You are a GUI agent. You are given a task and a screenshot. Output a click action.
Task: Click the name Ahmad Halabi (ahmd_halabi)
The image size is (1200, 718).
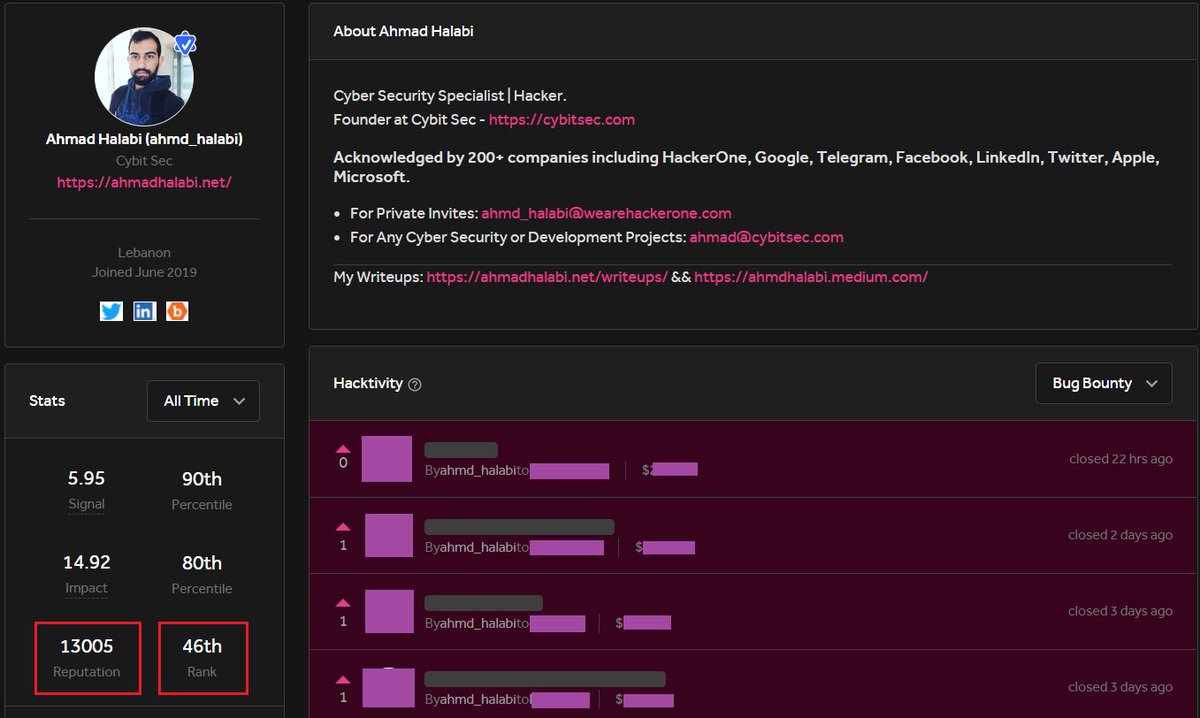[144, 139]
